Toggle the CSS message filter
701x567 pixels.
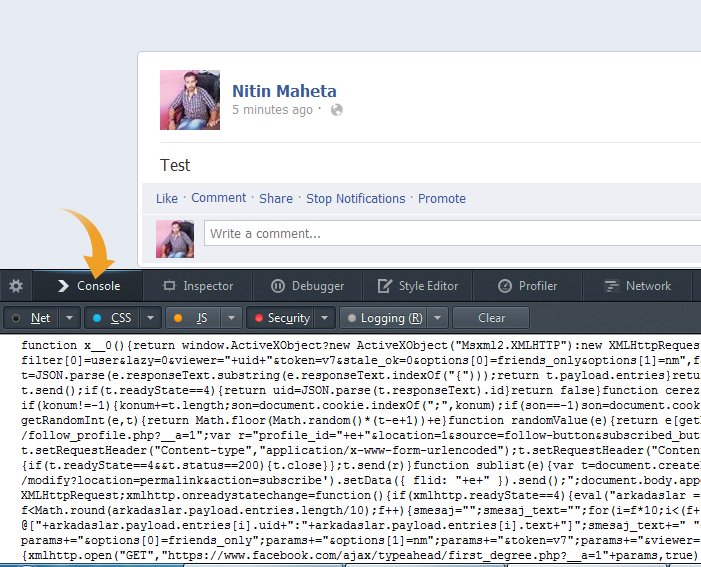pyautogui.click(x=112, y=318)
